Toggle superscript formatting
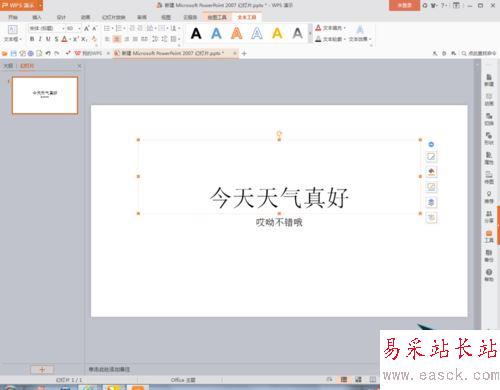 coord(75,39)
